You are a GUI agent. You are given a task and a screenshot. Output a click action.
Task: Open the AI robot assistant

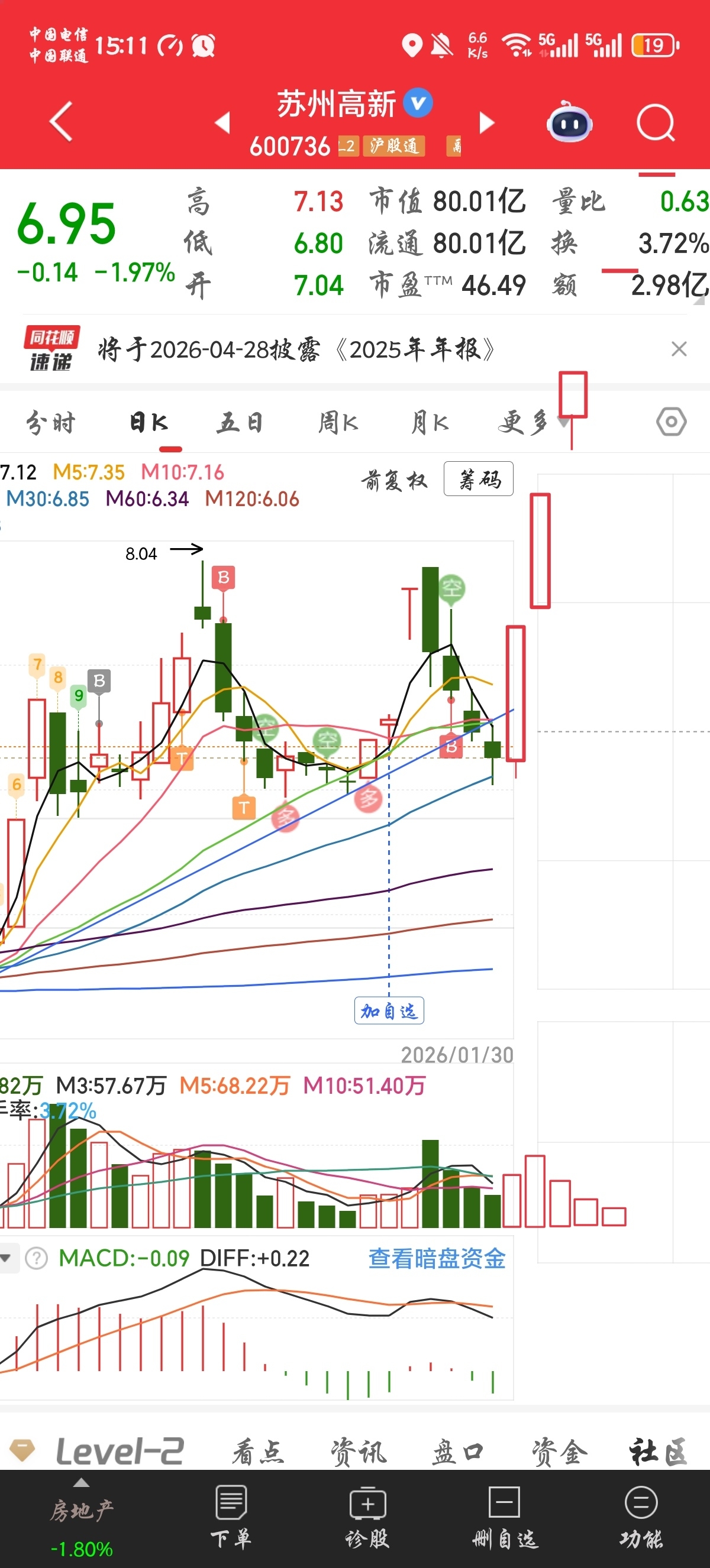tap(569, 123)
